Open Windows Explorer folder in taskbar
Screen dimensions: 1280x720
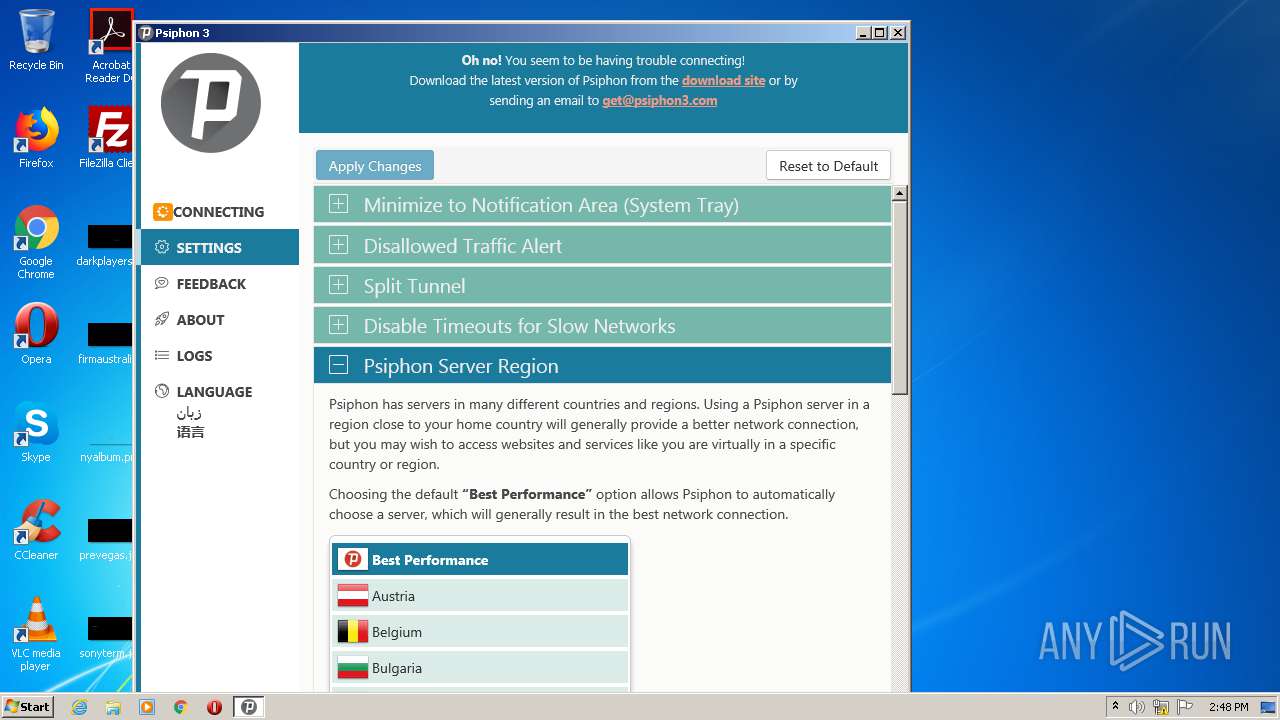(x=113, y=707)
